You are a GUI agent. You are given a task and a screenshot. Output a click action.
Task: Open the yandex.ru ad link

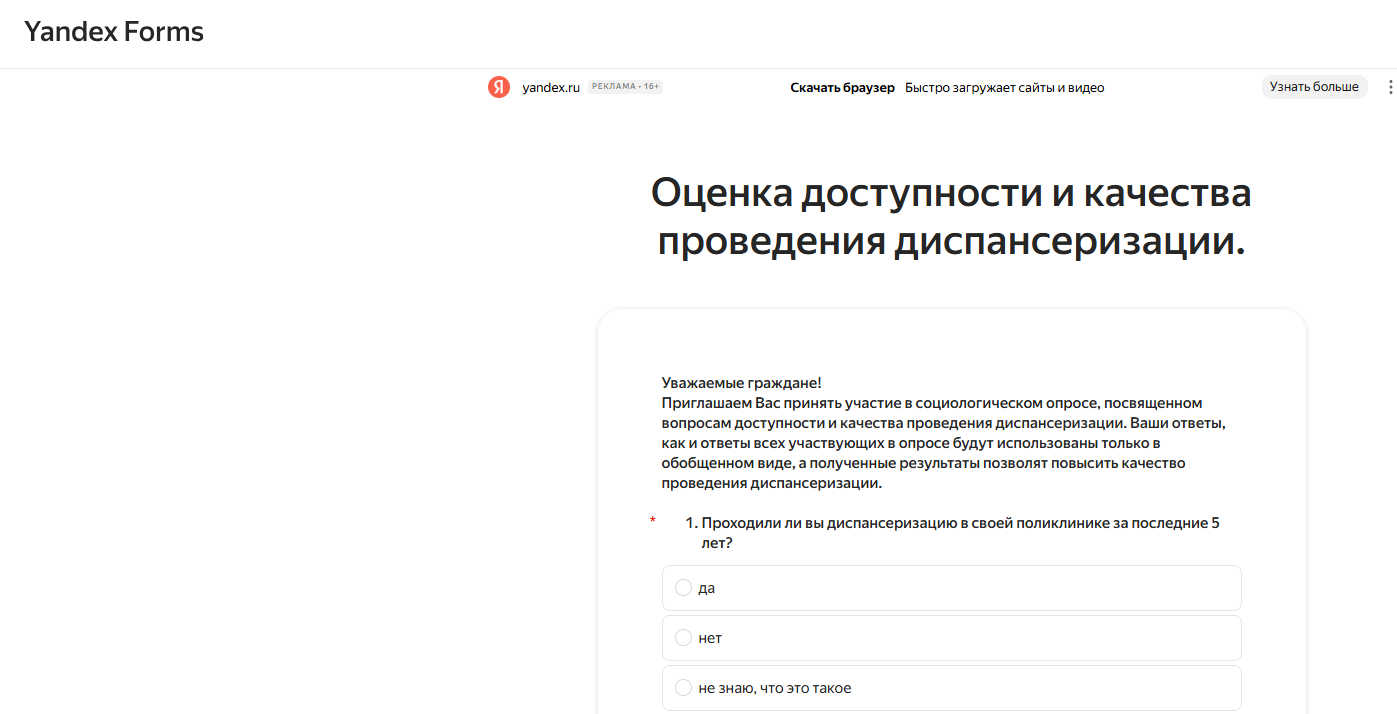551,87
